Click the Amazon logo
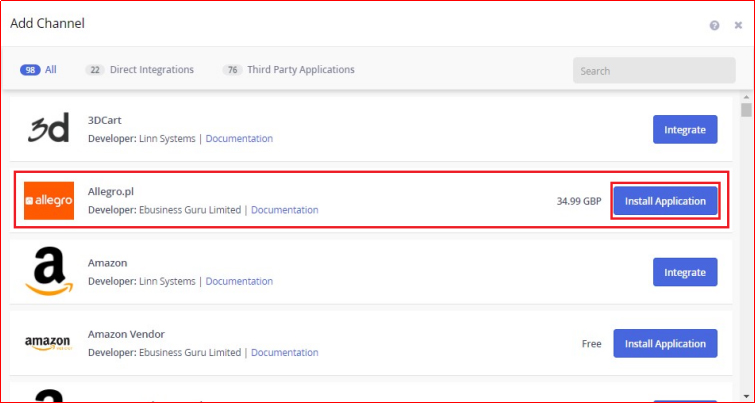This screenshot has height=404, width=755. tap(49, 271)
